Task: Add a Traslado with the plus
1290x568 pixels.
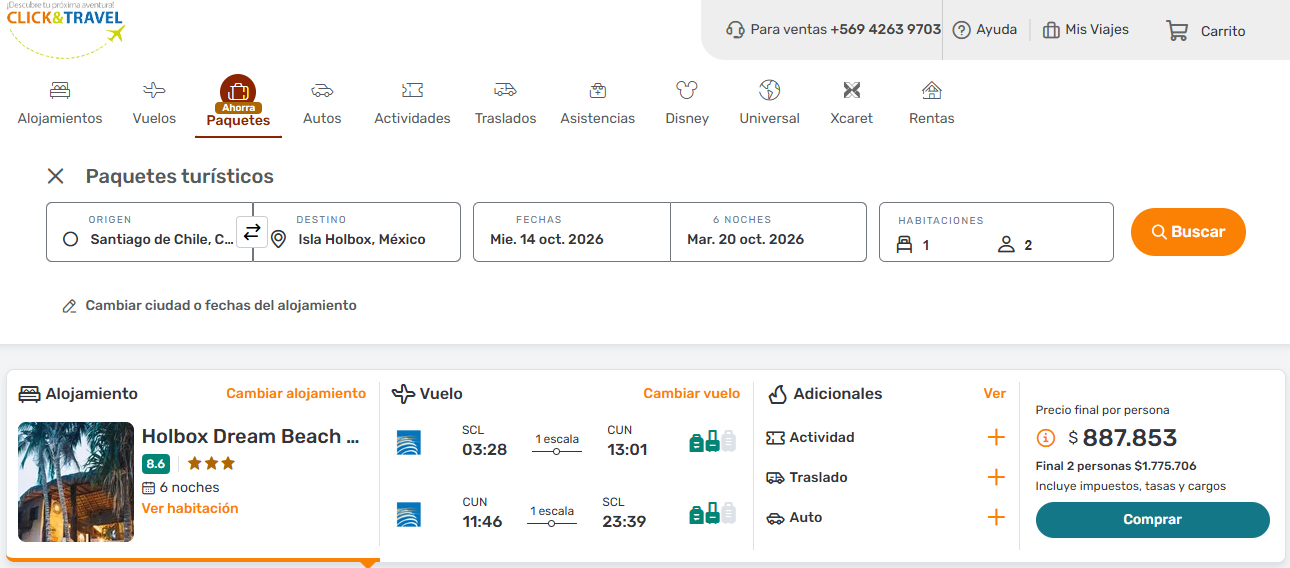Action: (995, 477)
